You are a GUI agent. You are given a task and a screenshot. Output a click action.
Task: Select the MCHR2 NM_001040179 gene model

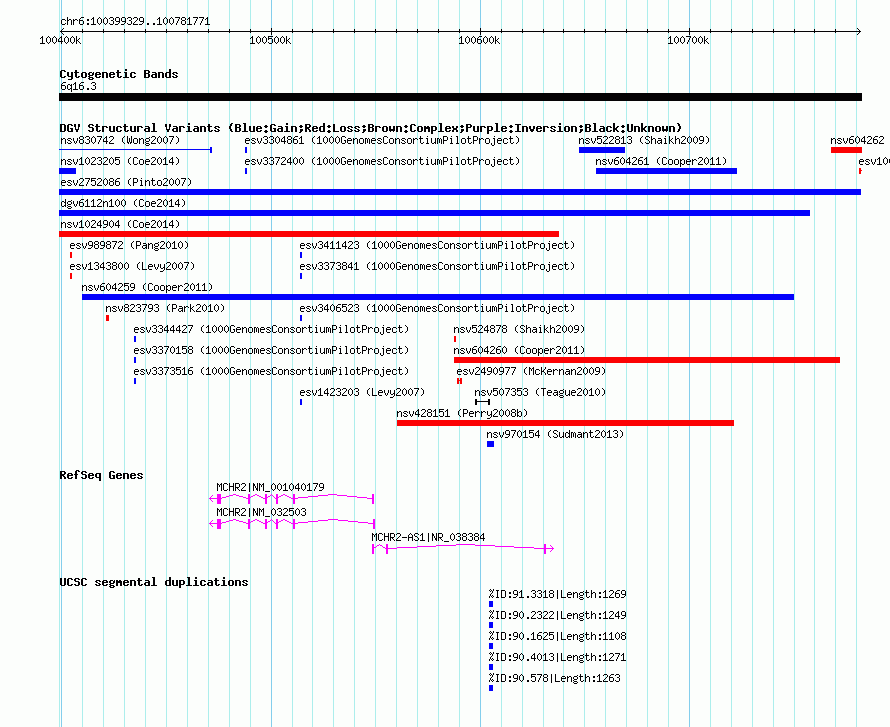(x=292, y=499)
